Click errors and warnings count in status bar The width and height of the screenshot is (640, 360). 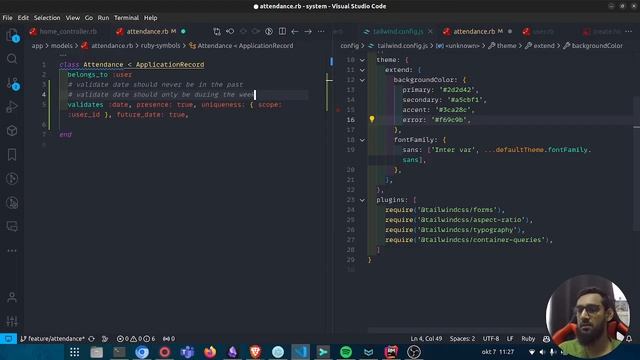[136, 339]
